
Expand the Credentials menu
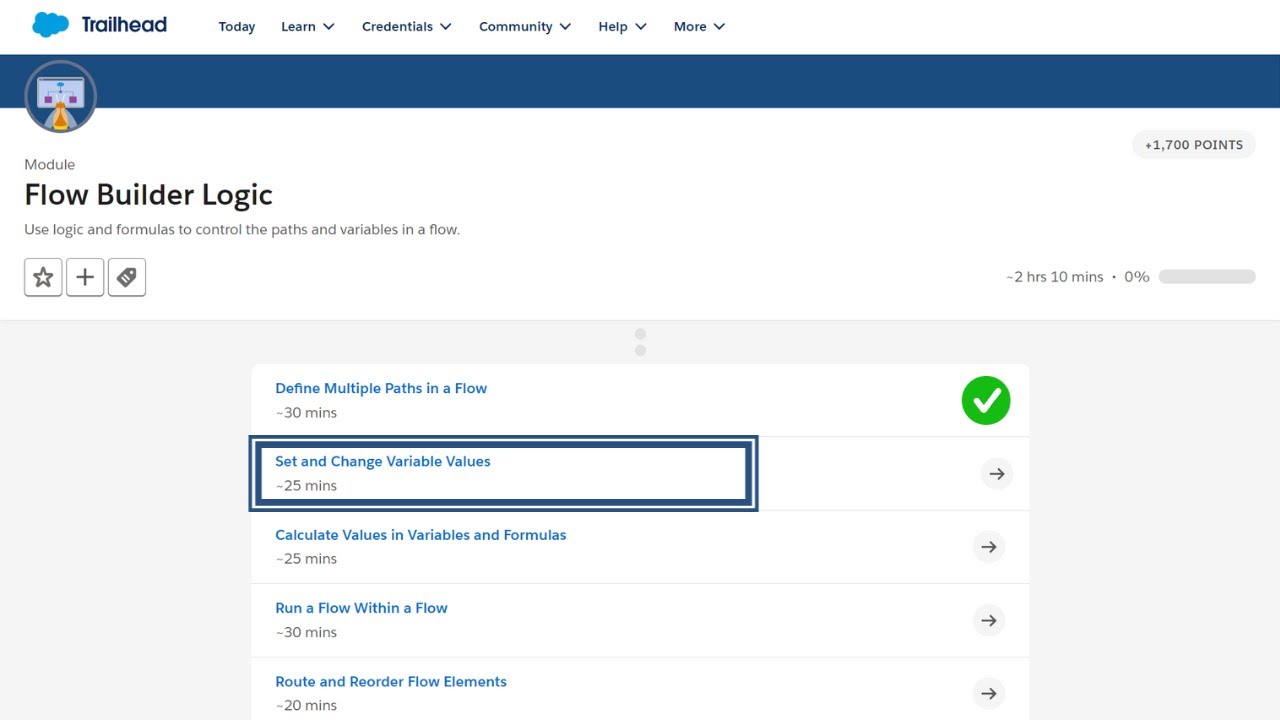[x=407, y=27]
